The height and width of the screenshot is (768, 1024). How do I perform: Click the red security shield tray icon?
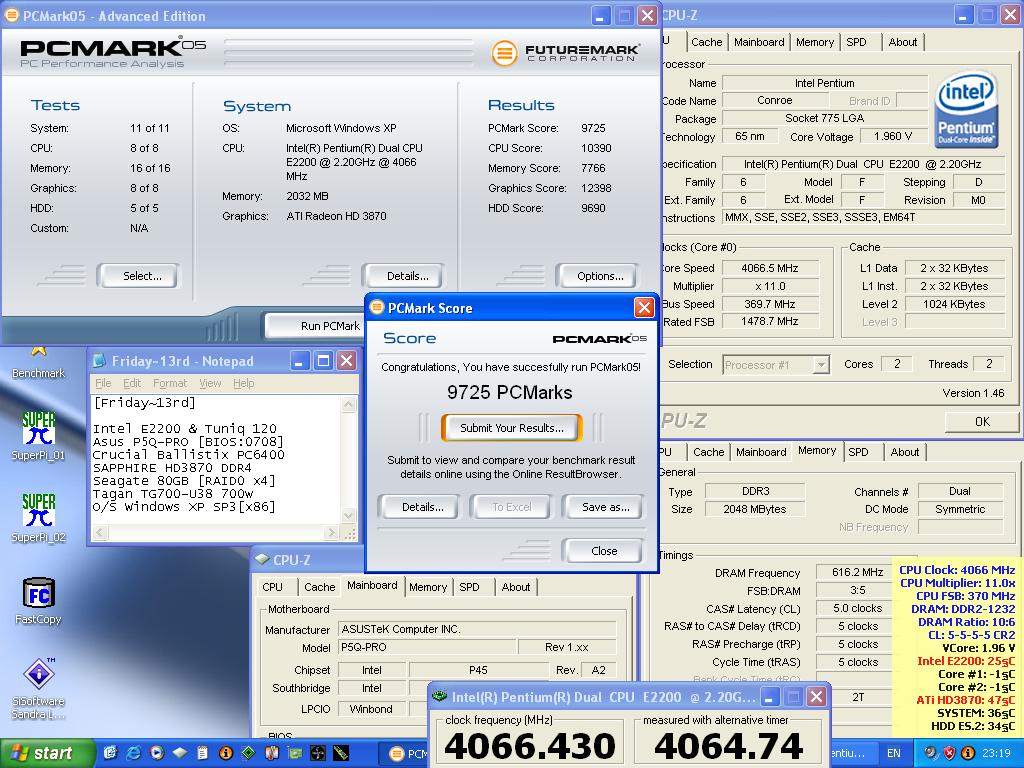(x=950, y=753)
